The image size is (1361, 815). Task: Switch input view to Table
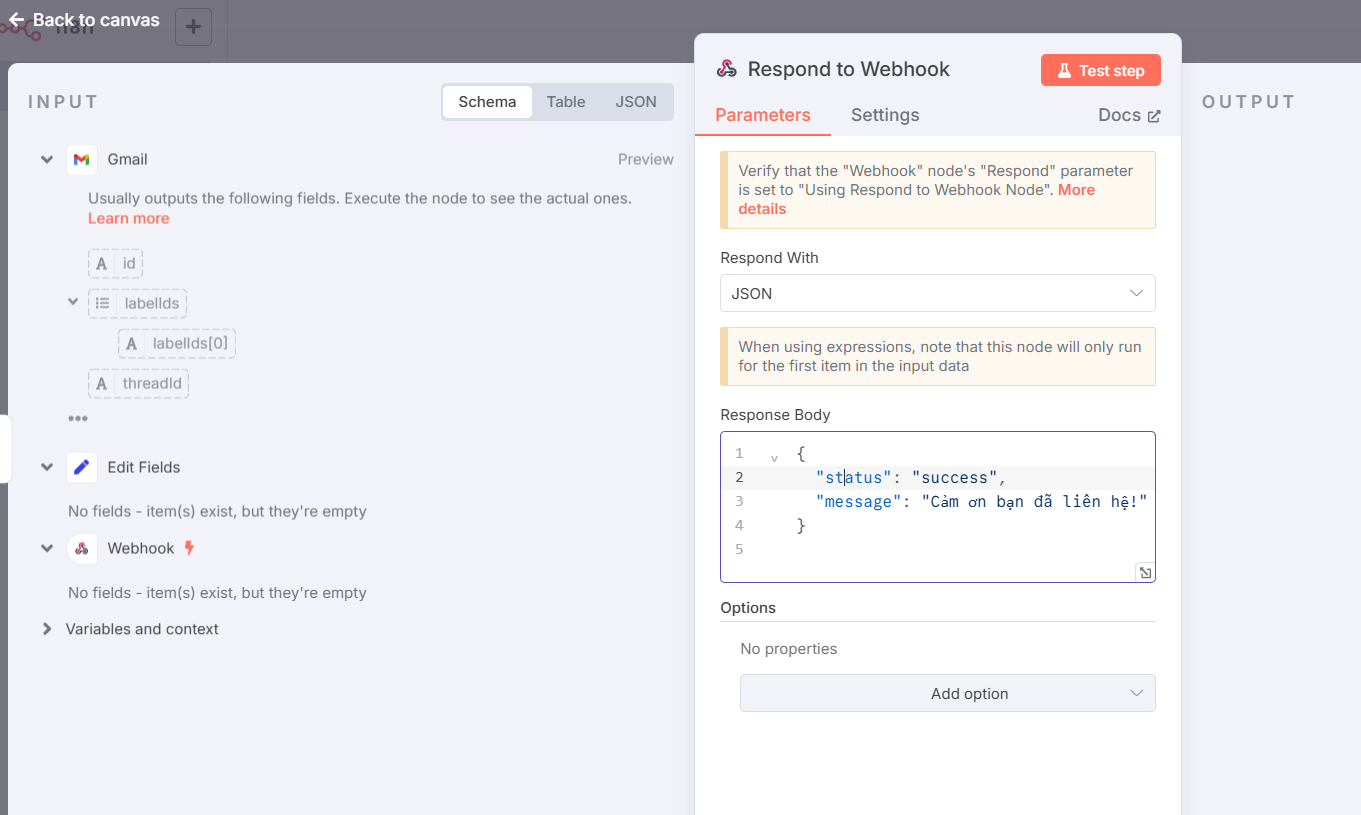pos(566,102)
